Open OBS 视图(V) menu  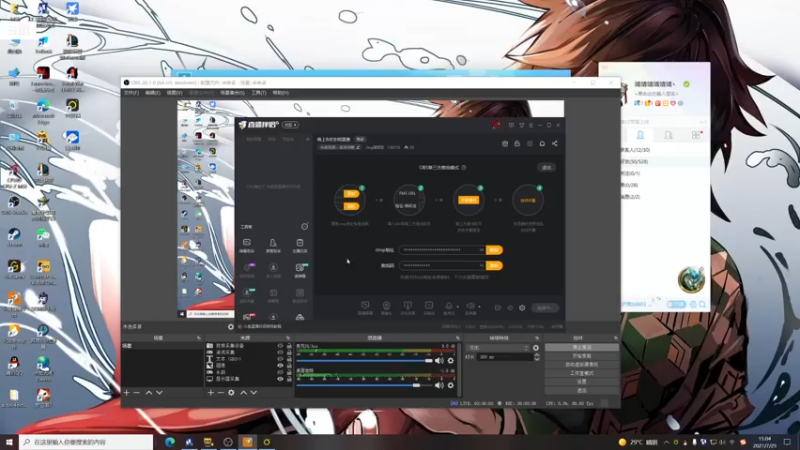coord(174,93)
